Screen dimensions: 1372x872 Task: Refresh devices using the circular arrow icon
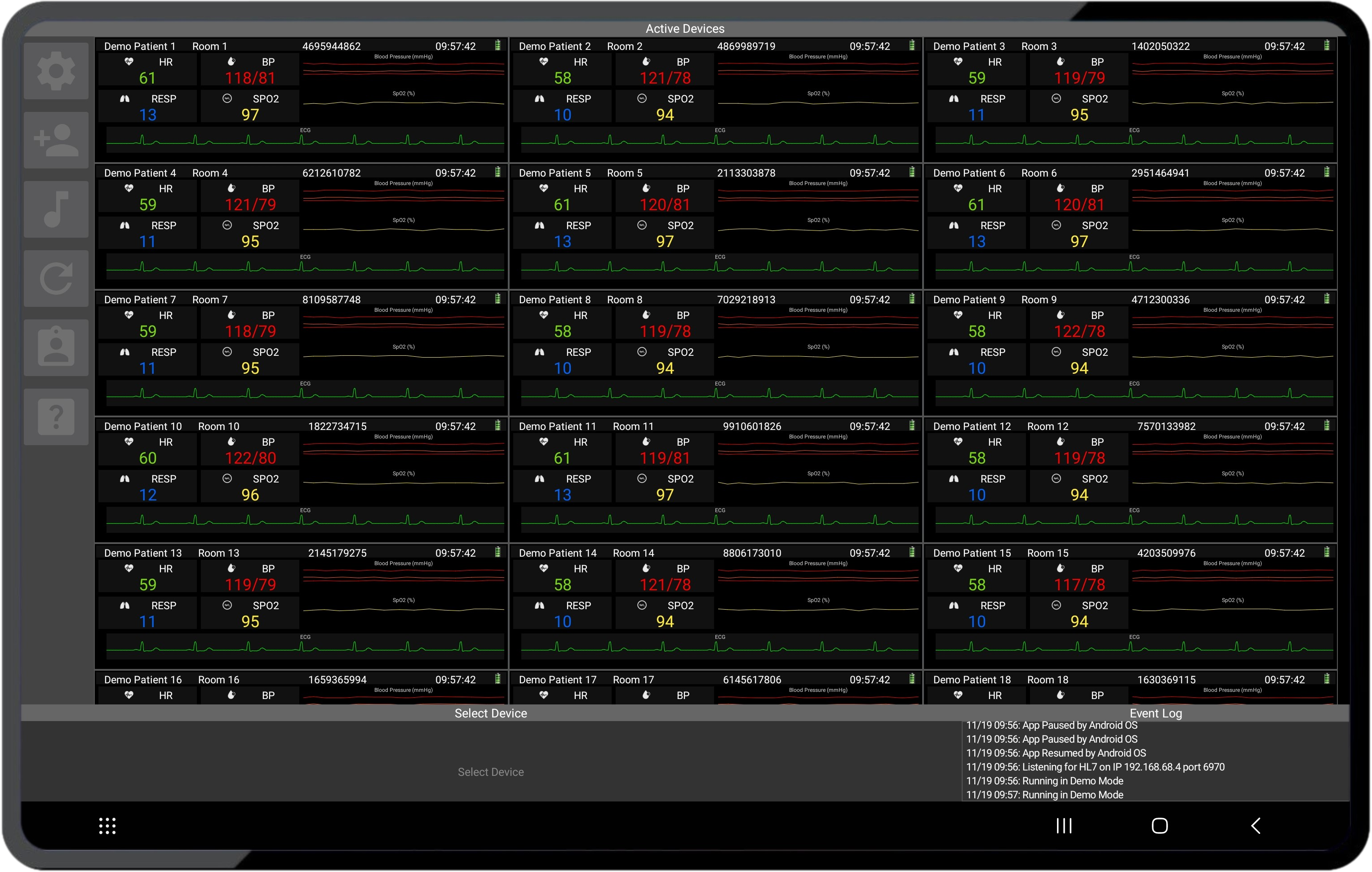click(x=55, y=279)
